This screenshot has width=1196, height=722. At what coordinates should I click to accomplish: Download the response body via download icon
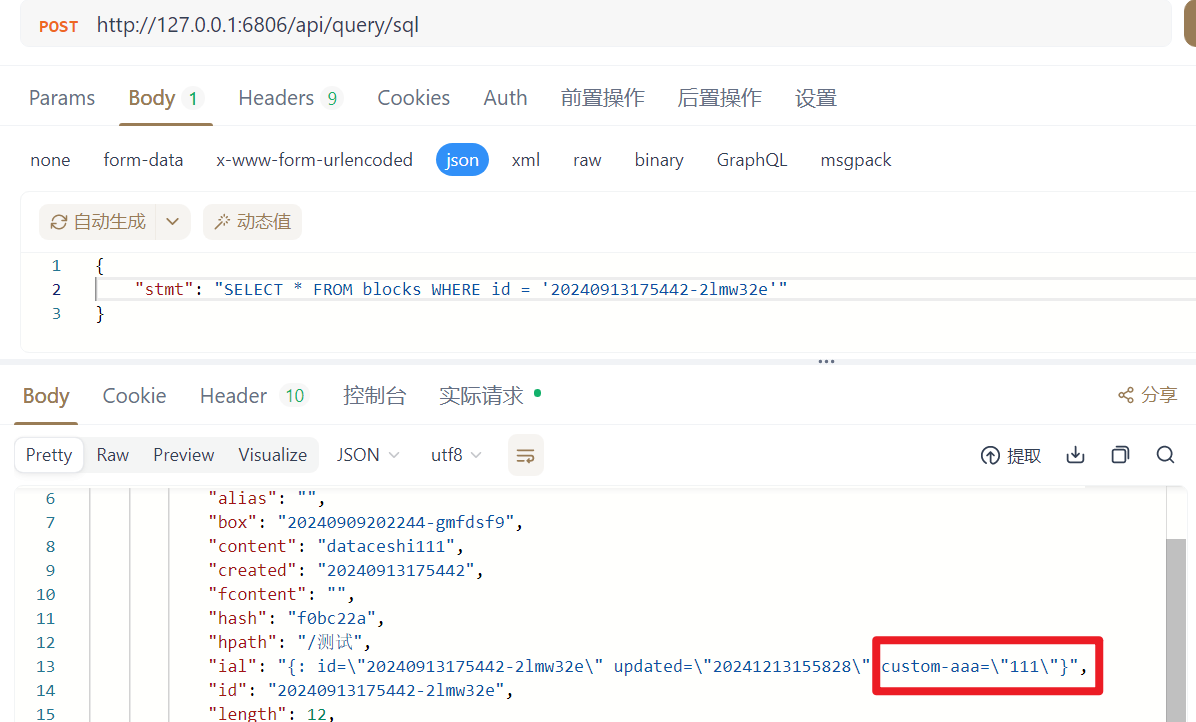tap(1074, 454)
